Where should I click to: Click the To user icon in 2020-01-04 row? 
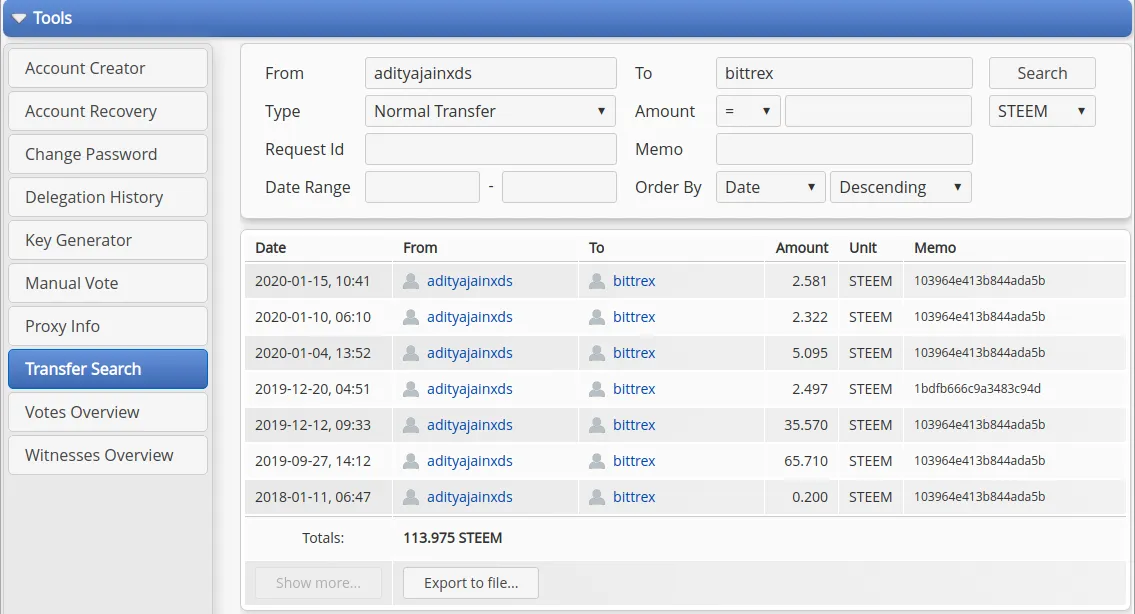tap(596, 353)
